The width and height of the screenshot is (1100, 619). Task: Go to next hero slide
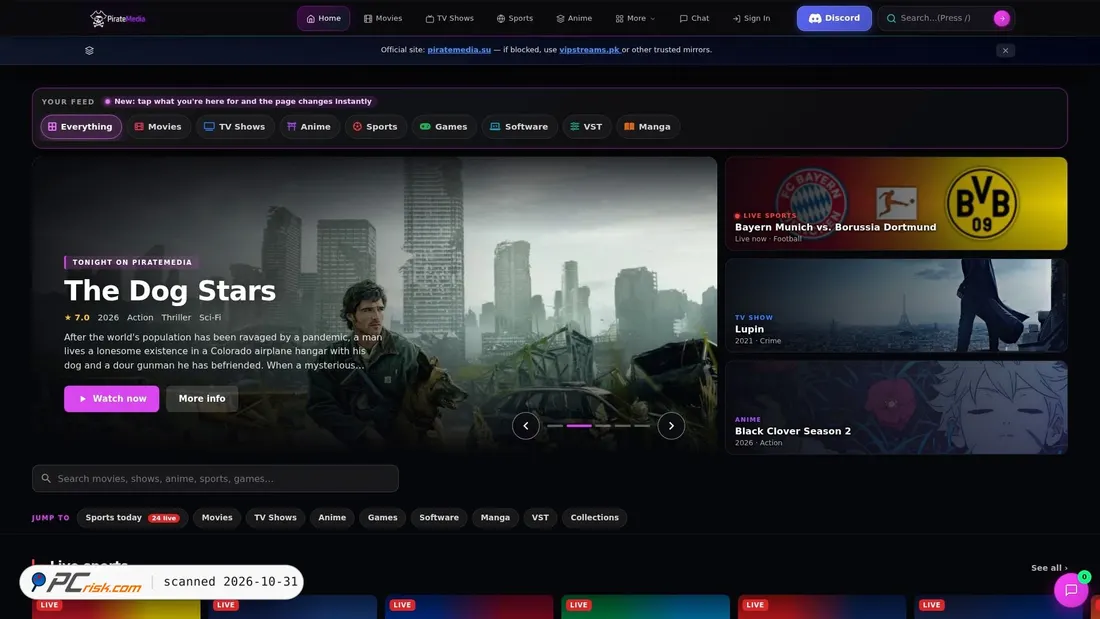pos(671,426)
